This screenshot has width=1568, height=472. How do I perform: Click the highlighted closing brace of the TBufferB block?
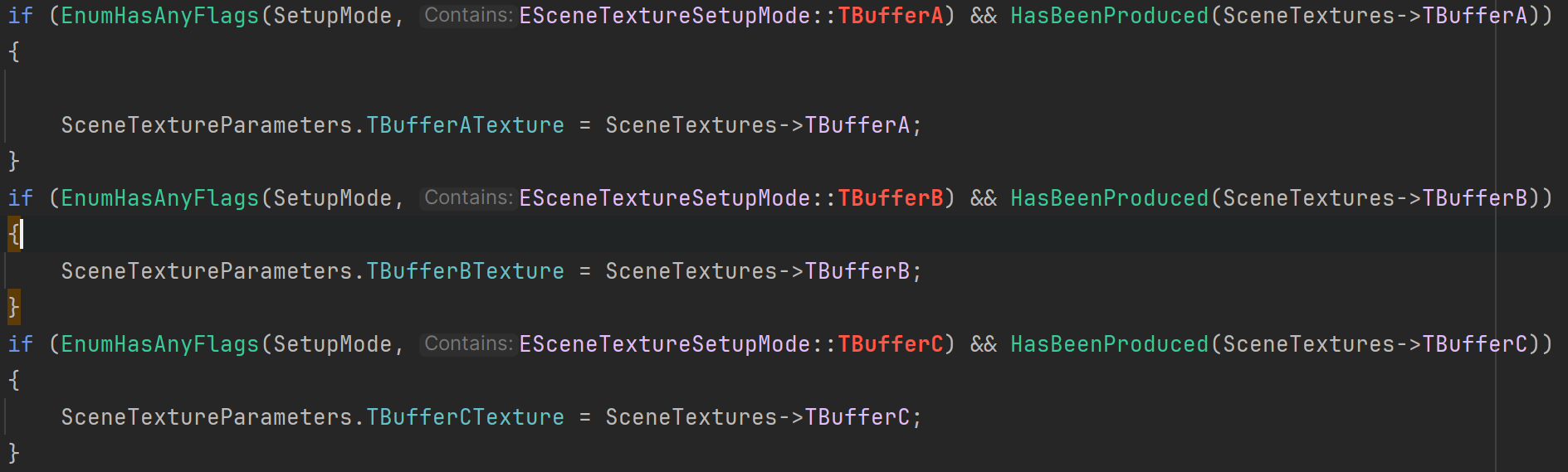coord(13,308)
